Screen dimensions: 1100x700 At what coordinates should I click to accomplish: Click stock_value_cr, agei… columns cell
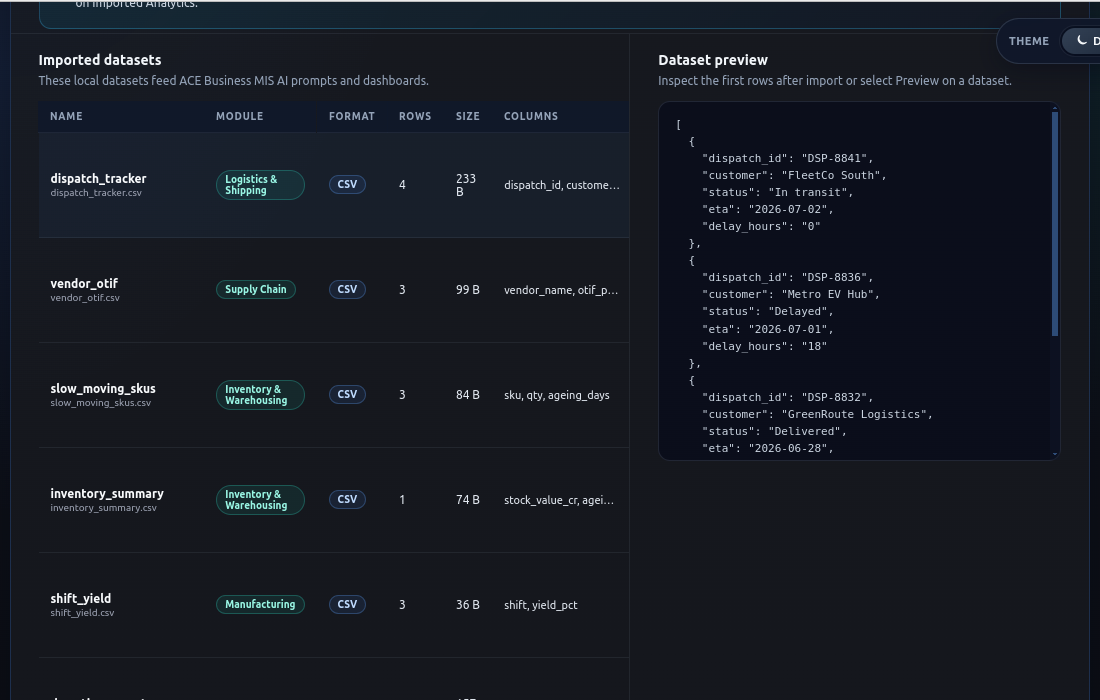pyautogui.click(x=558, y=501)
